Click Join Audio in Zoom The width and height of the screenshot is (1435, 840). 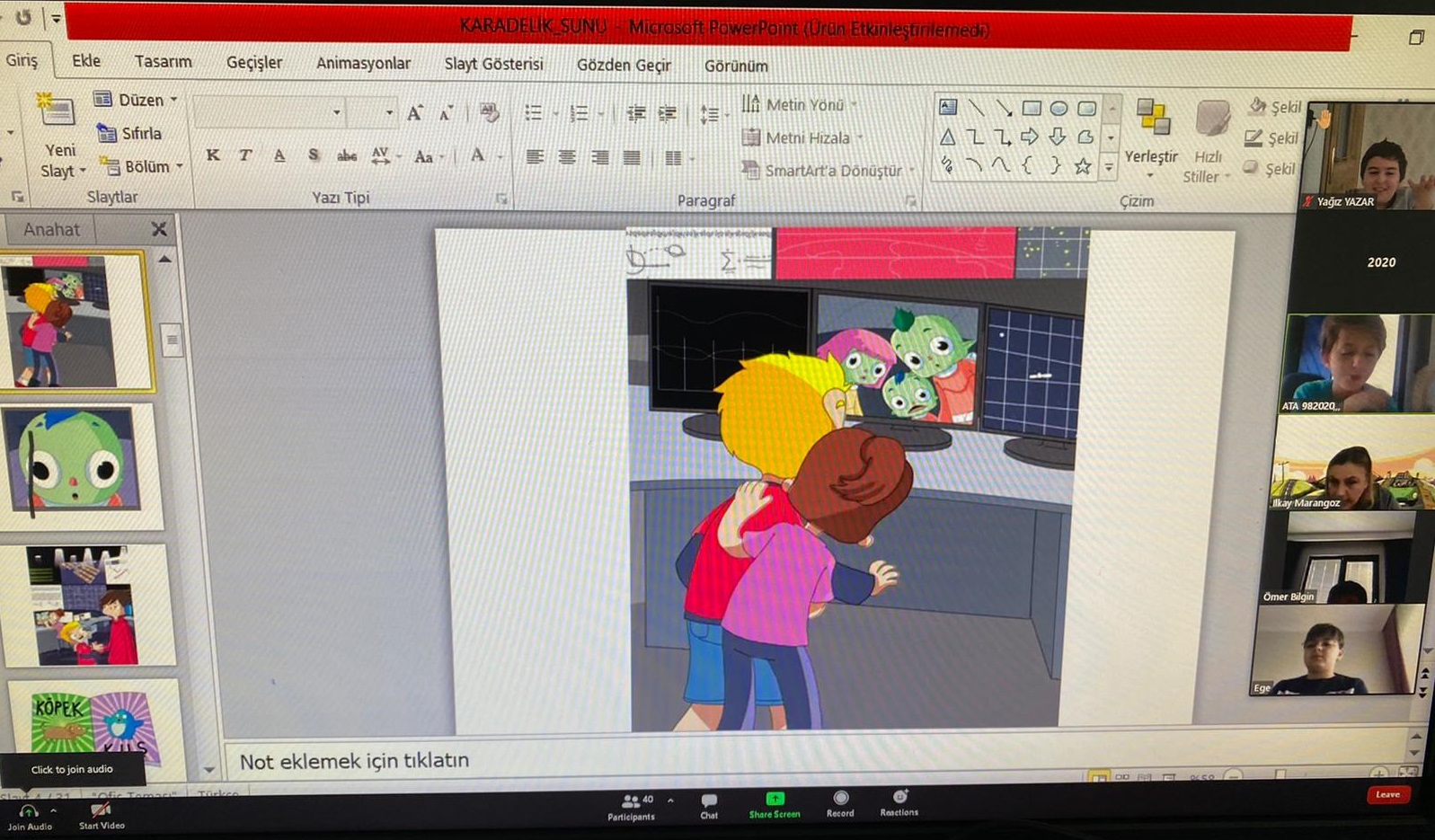30,817
